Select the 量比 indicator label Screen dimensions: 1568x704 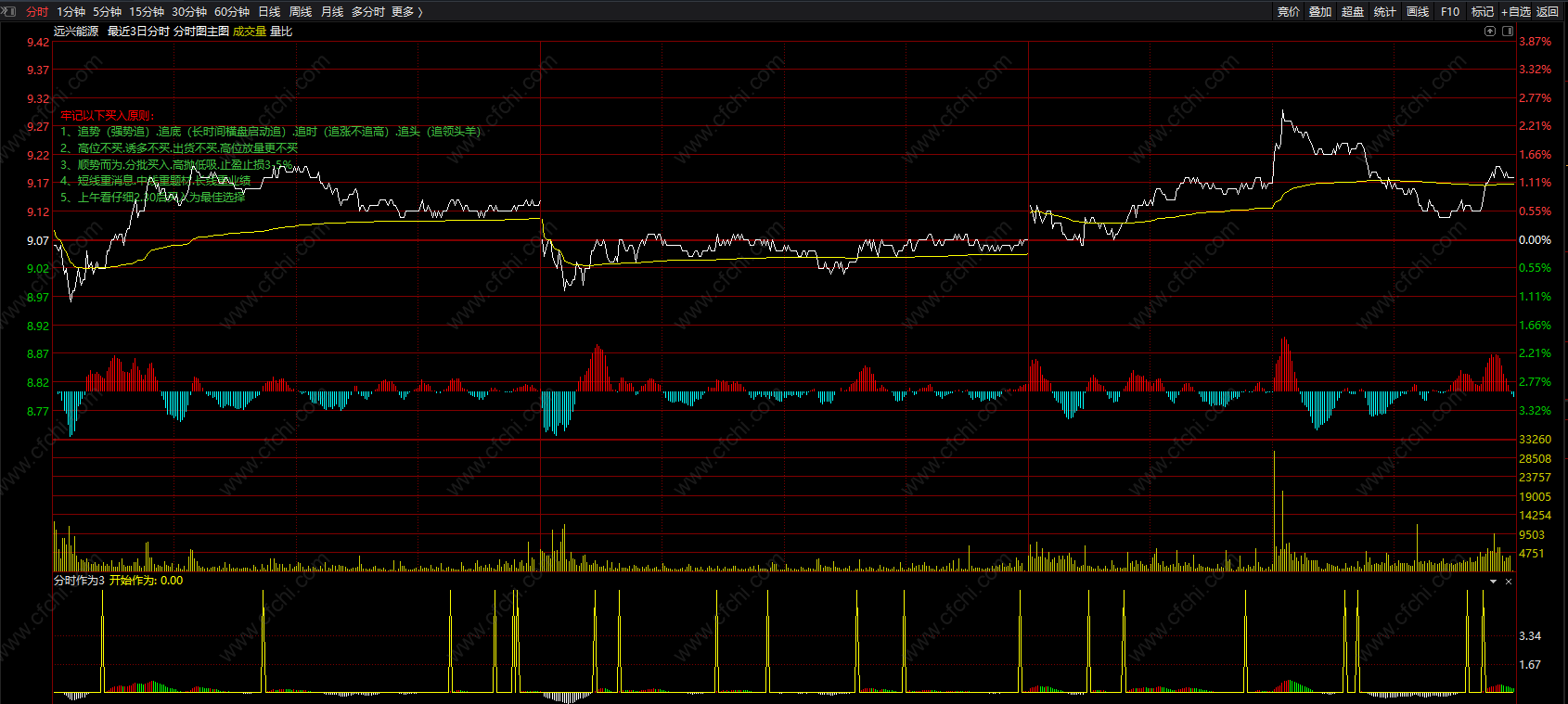(281, 32)
